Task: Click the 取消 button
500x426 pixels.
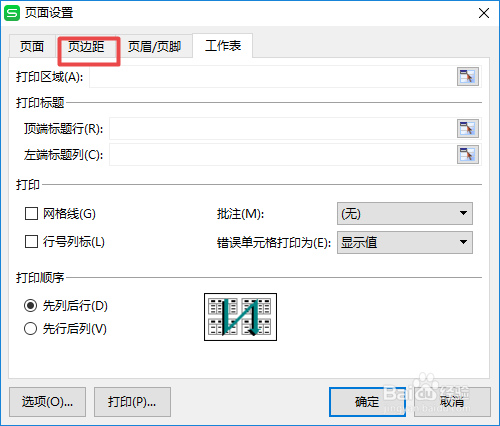Action: (452, 402)
